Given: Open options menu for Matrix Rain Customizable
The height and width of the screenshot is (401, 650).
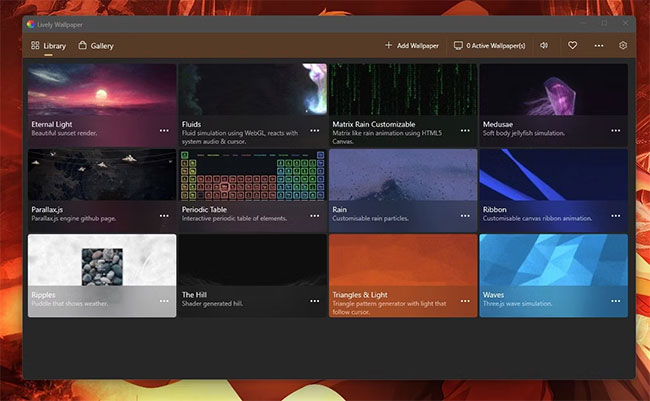Looking at the screenshot, I should click(465, 131).
